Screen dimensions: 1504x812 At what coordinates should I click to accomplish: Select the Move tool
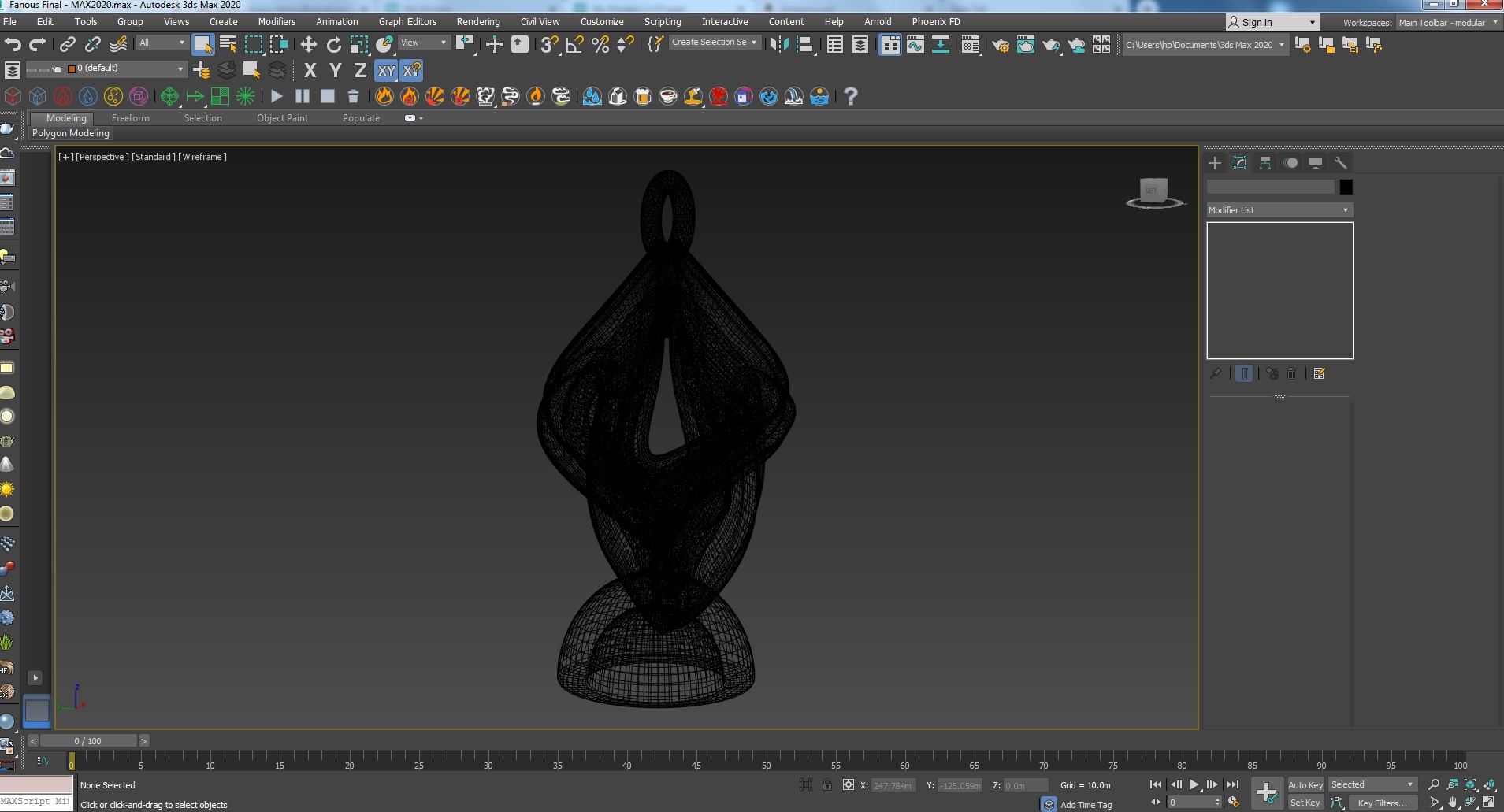pyautogui.click(x=309, y=45)
